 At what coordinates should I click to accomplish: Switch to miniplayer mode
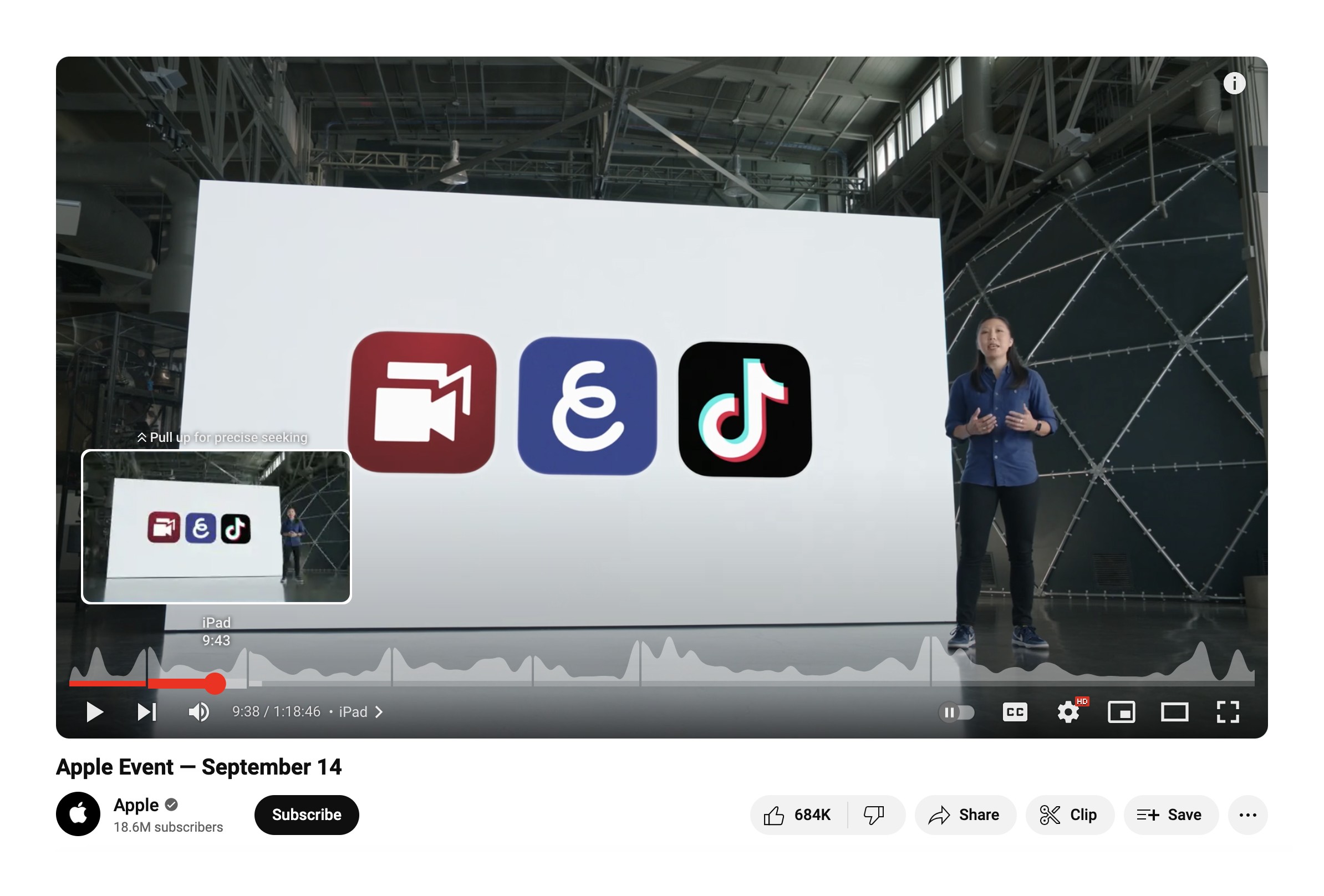(1121, 712)
